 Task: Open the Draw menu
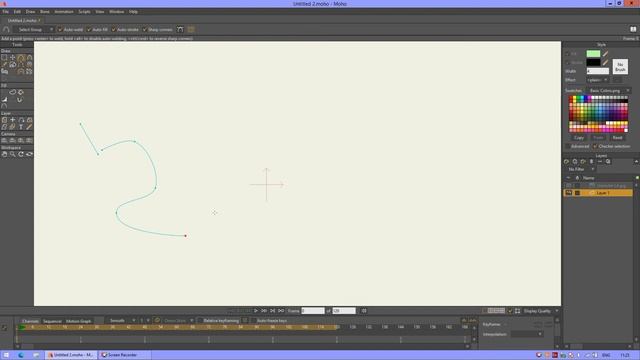click(30, 12)
